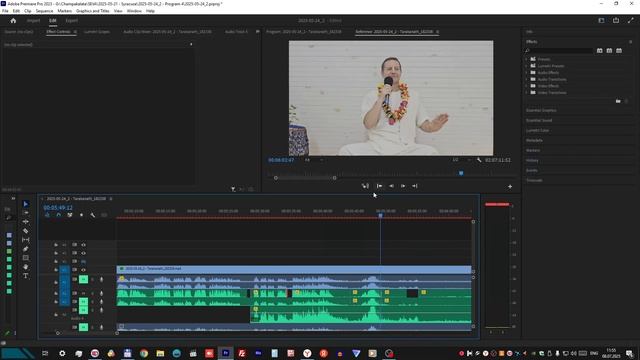Viewport: 640px width, 360px height.
Task: Select the Selection tool in the toolbar
Action: (x=25, y=204)
